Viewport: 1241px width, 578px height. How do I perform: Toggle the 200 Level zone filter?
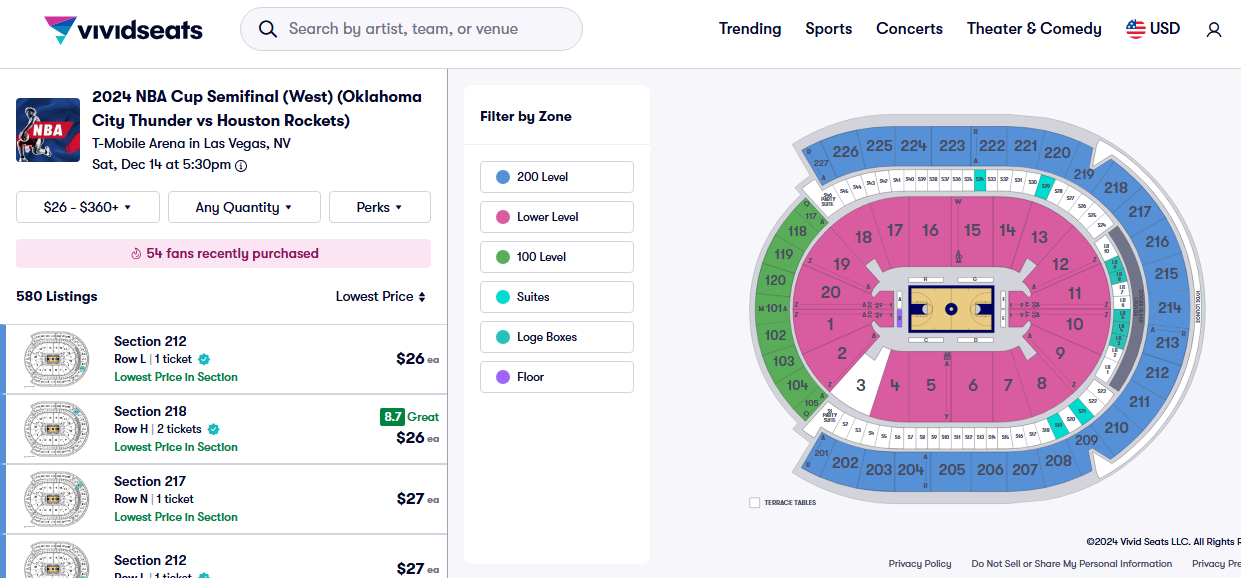point(556,177)
